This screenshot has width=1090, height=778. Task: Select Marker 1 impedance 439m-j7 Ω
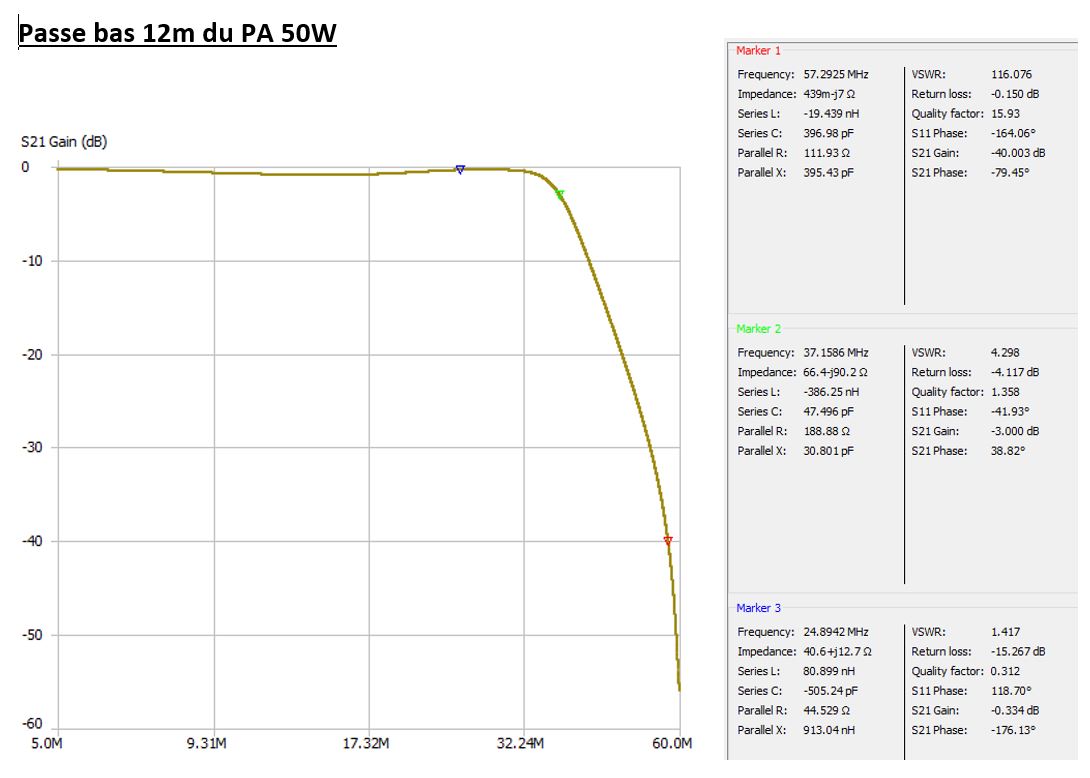pos(829,94)
